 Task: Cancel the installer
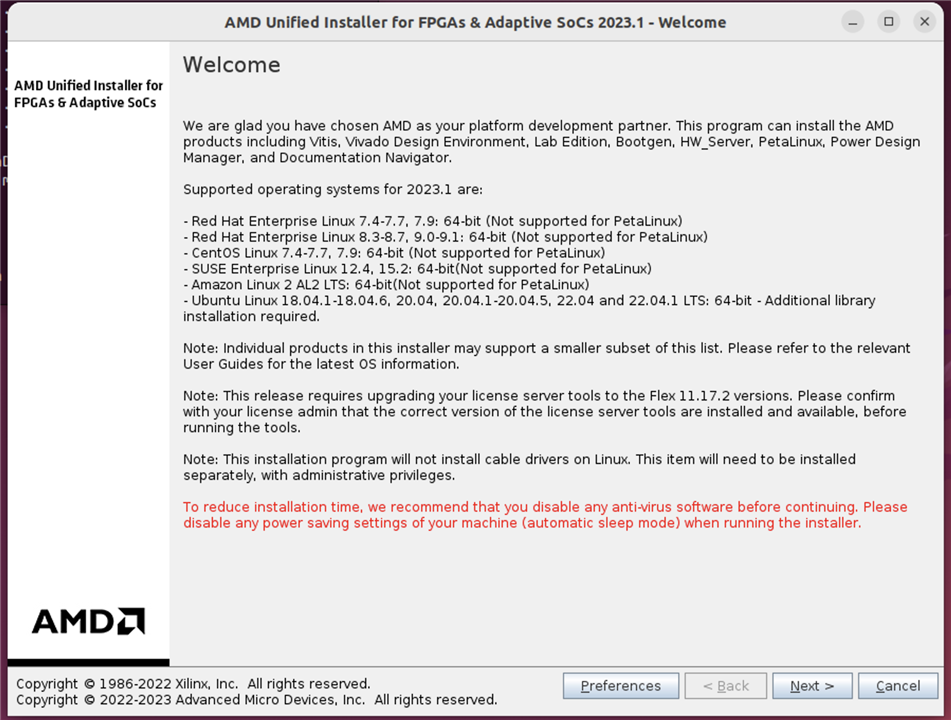tap(897, 686)
